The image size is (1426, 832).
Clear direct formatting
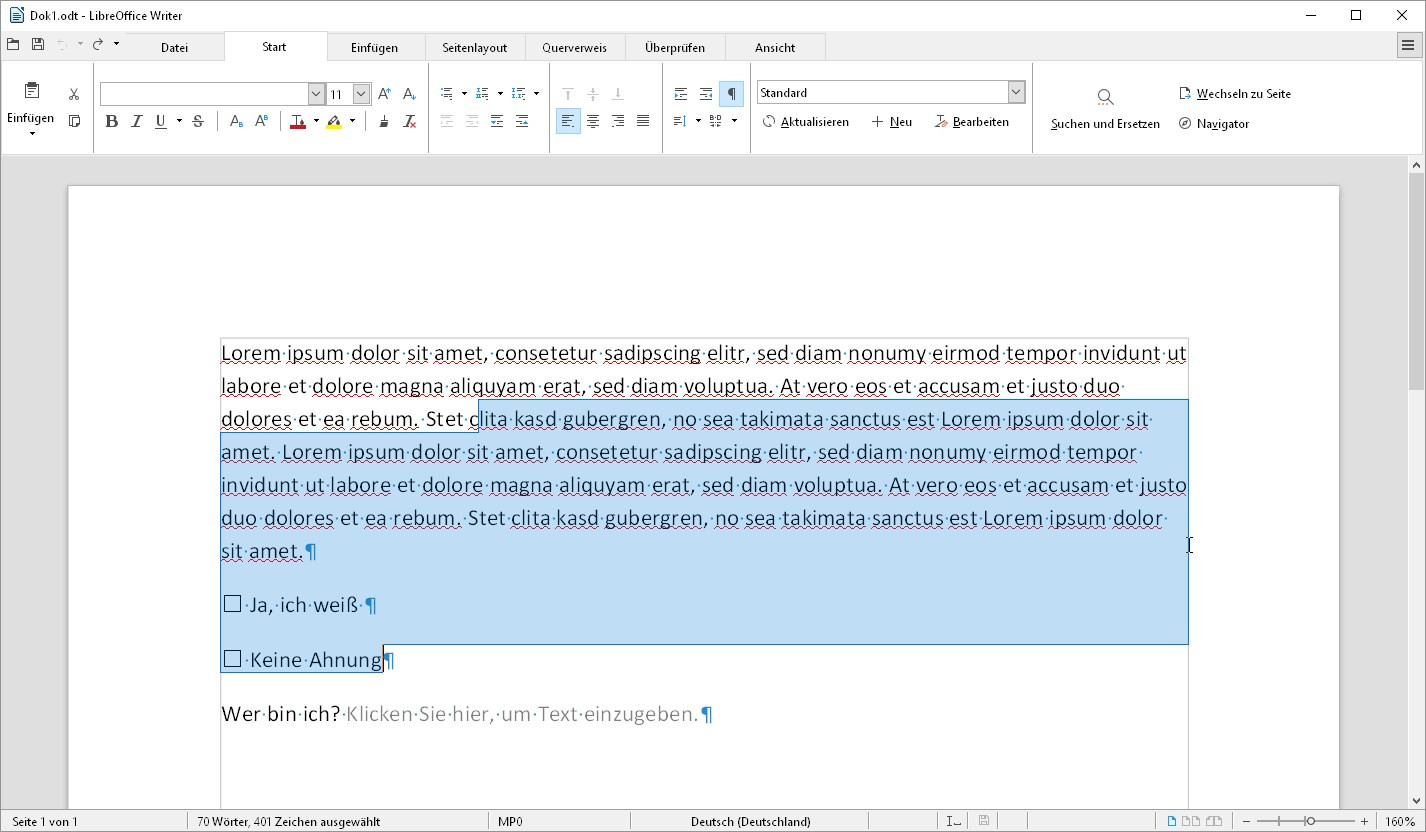[x=409, y=121]
